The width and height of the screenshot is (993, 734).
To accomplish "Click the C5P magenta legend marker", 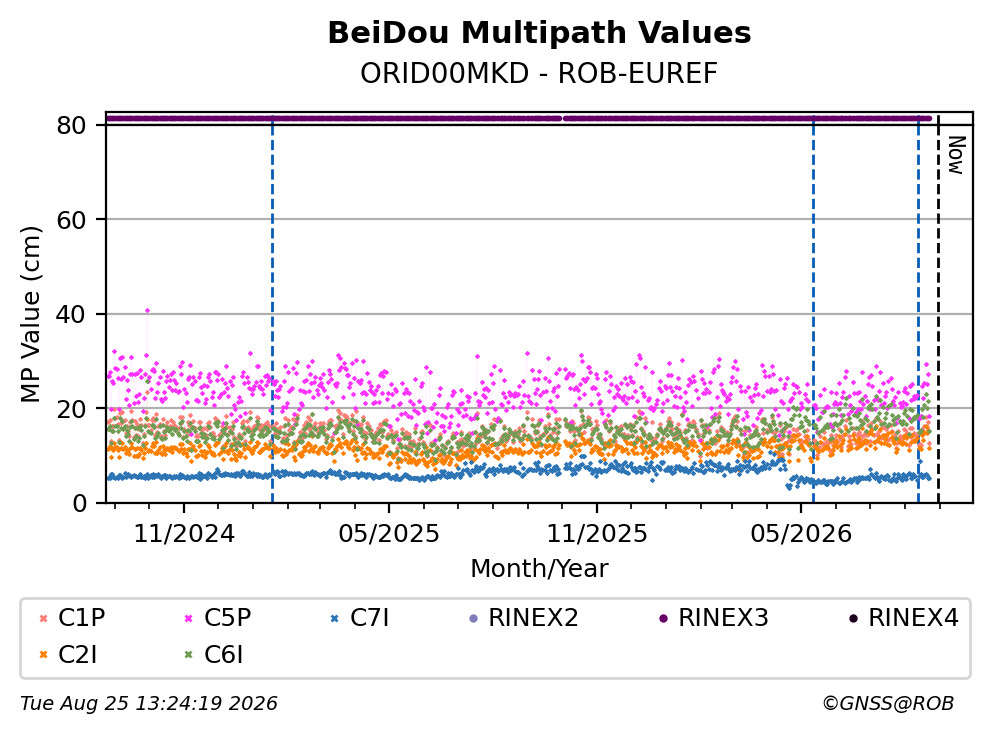I will pos(189,618).
